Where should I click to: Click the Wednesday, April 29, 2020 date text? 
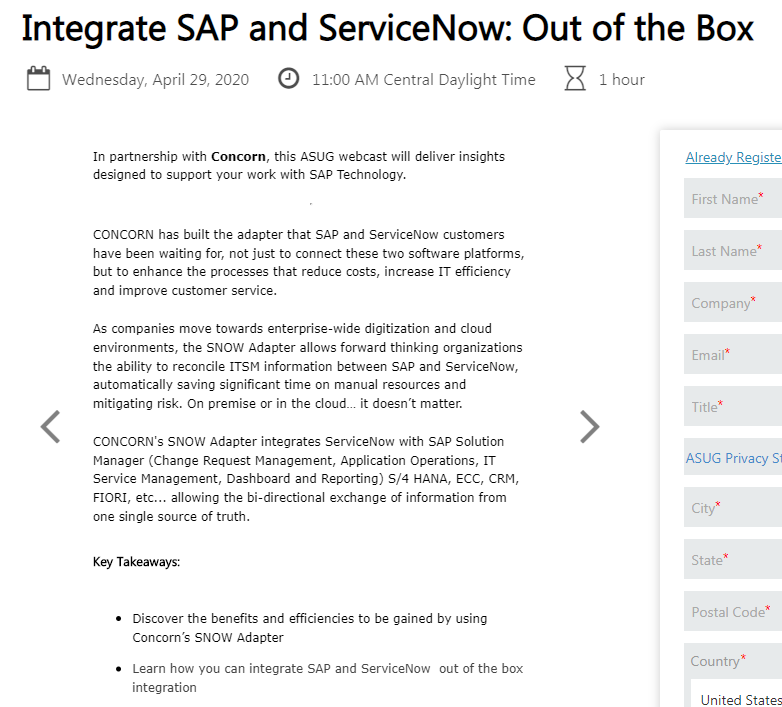[155, 80]
